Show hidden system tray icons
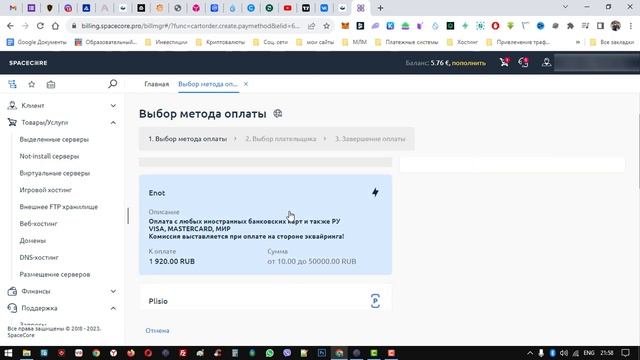640x360 pixels. (530, 353)
